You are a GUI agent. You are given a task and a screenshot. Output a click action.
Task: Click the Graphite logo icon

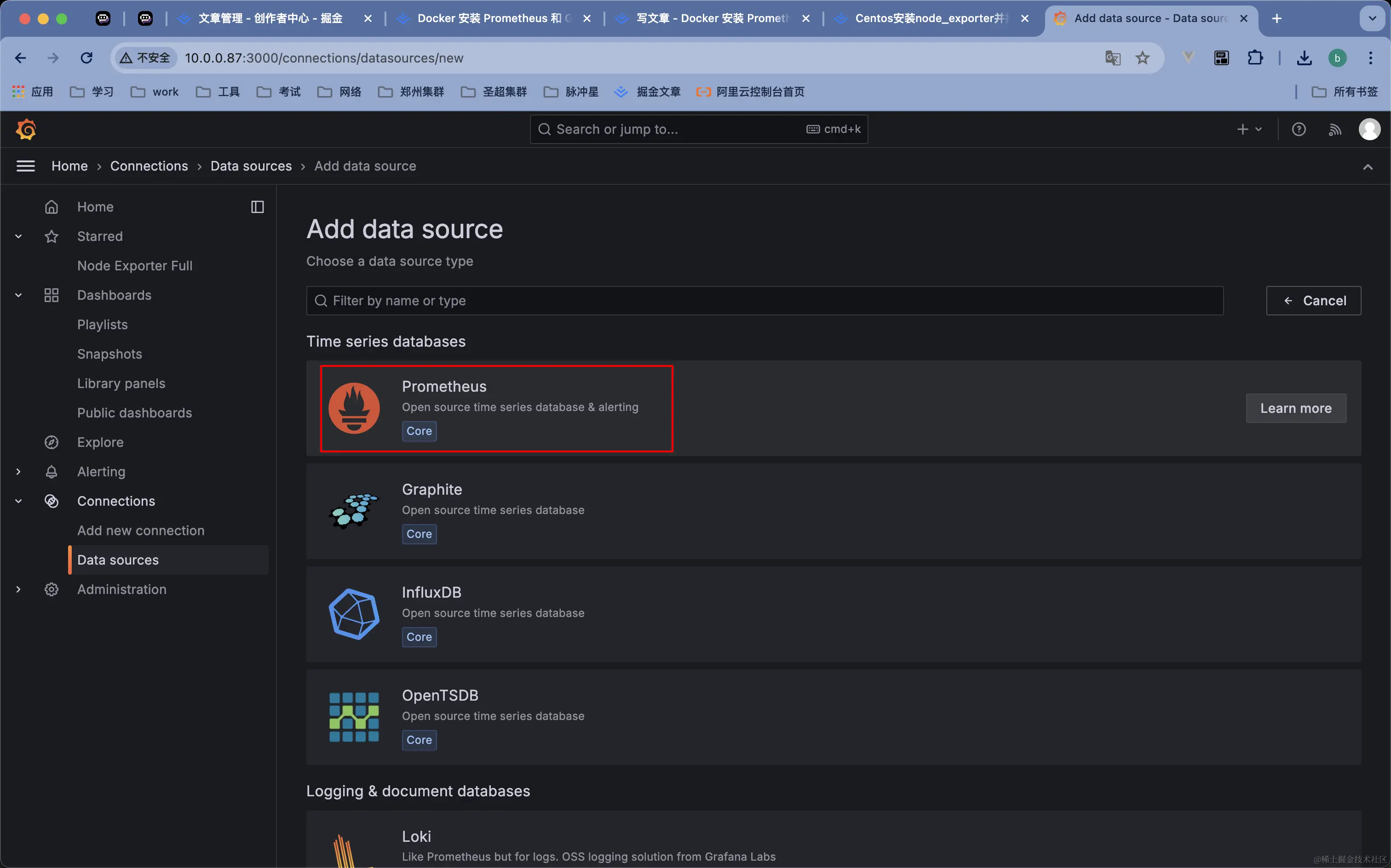tap(354, 510)
